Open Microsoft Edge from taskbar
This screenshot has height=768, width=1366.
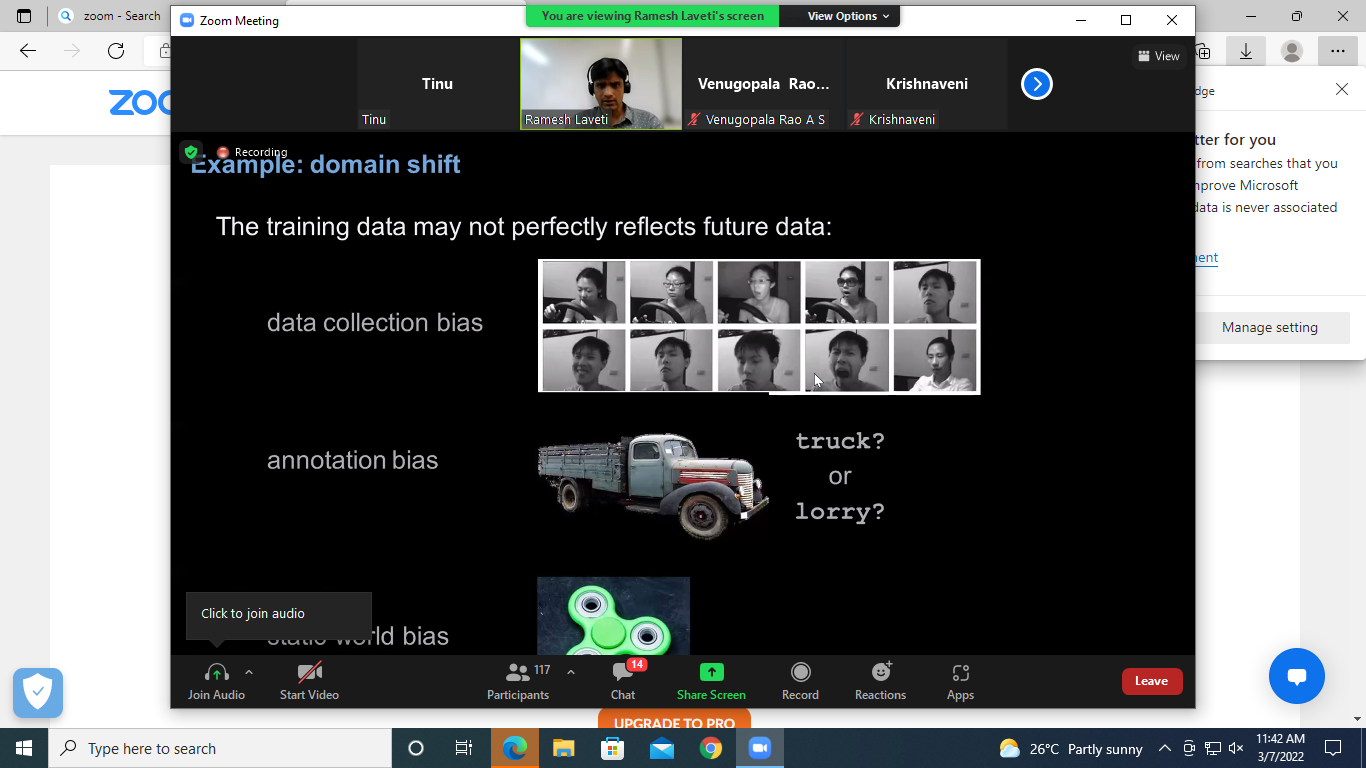point(515,748)
